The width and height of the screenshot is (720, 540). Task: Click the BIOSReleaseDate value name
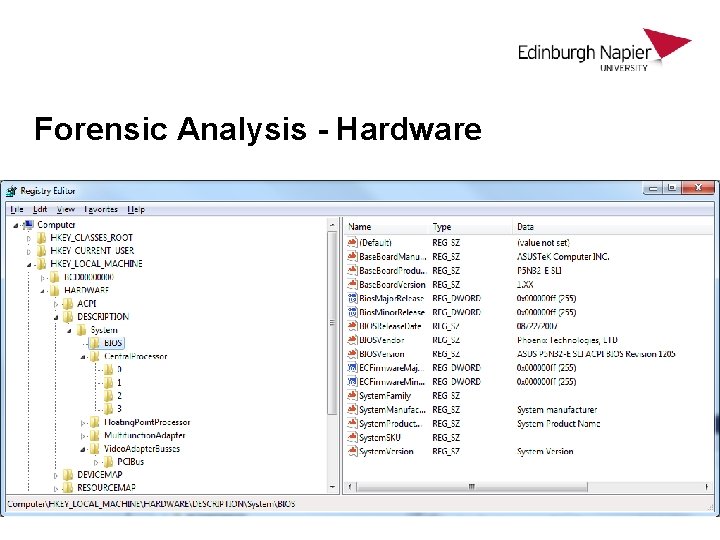[x=390, y=326]
